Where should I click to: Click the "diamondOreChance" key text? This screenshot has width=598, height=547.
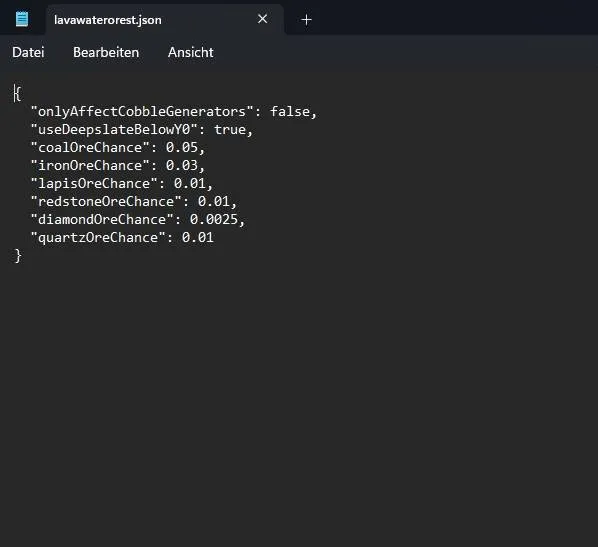pos(102,219)
